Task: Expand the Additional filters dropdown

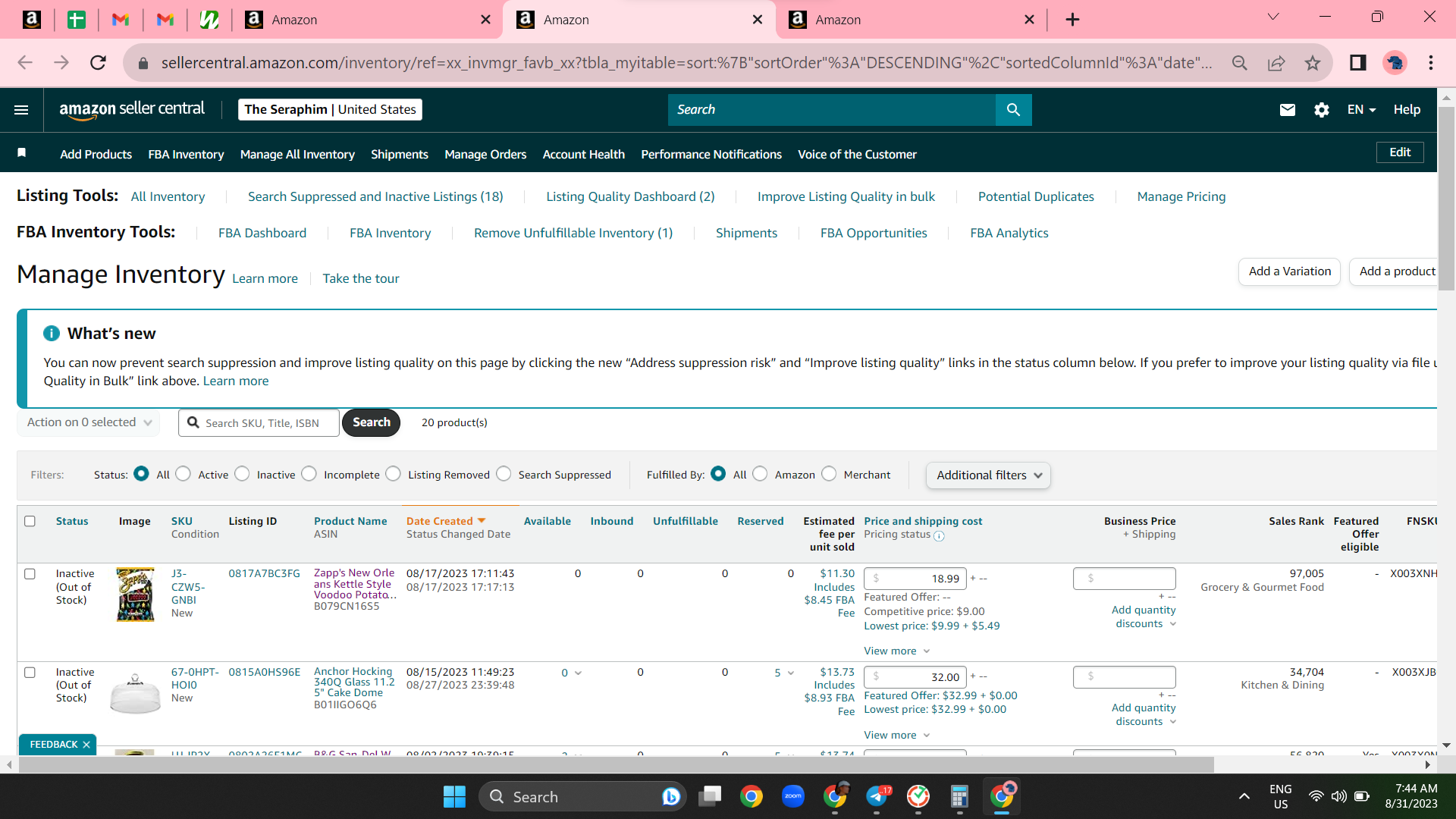Action: click(988, 475)
